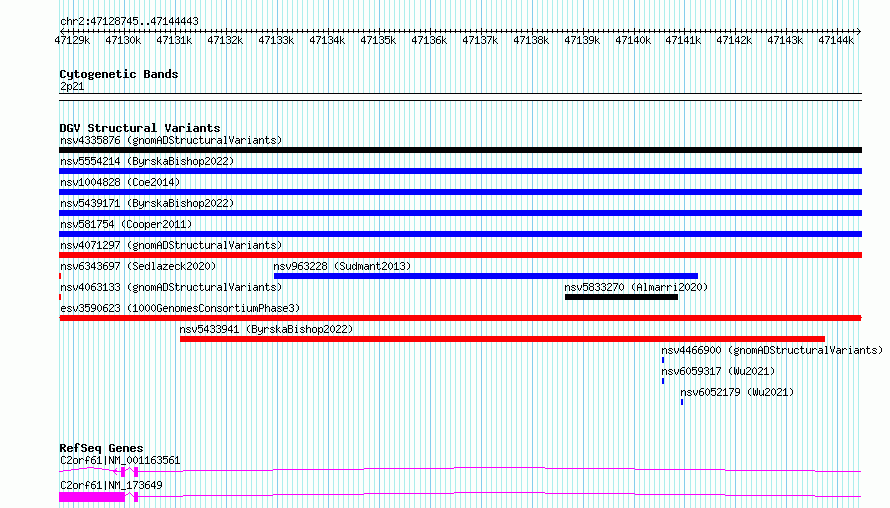The height and width of the screenshot is (508, 890).
Task: Click the Cytogenetic Bands track title
Action: (x=119, y=74)
